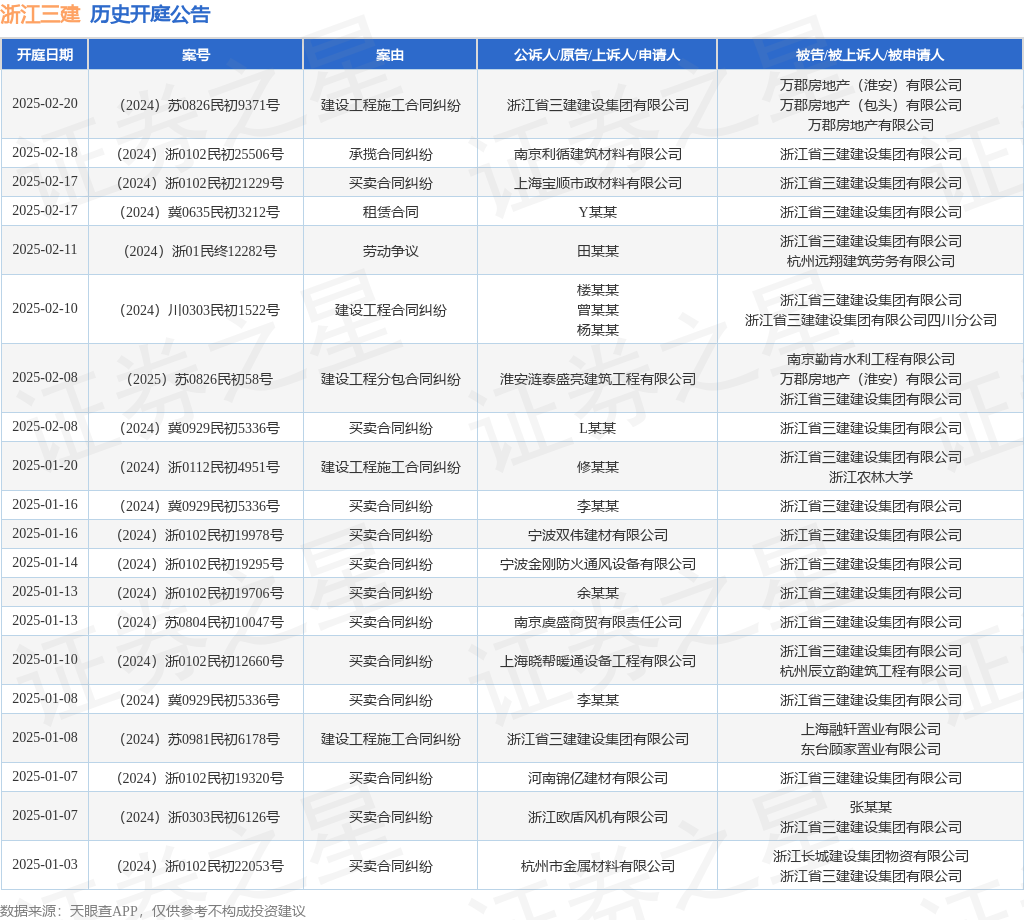1024x920 pixels.
Task: Click the date cell 2025-01-03
Action: pyautogui.click(x=44, y=865)
